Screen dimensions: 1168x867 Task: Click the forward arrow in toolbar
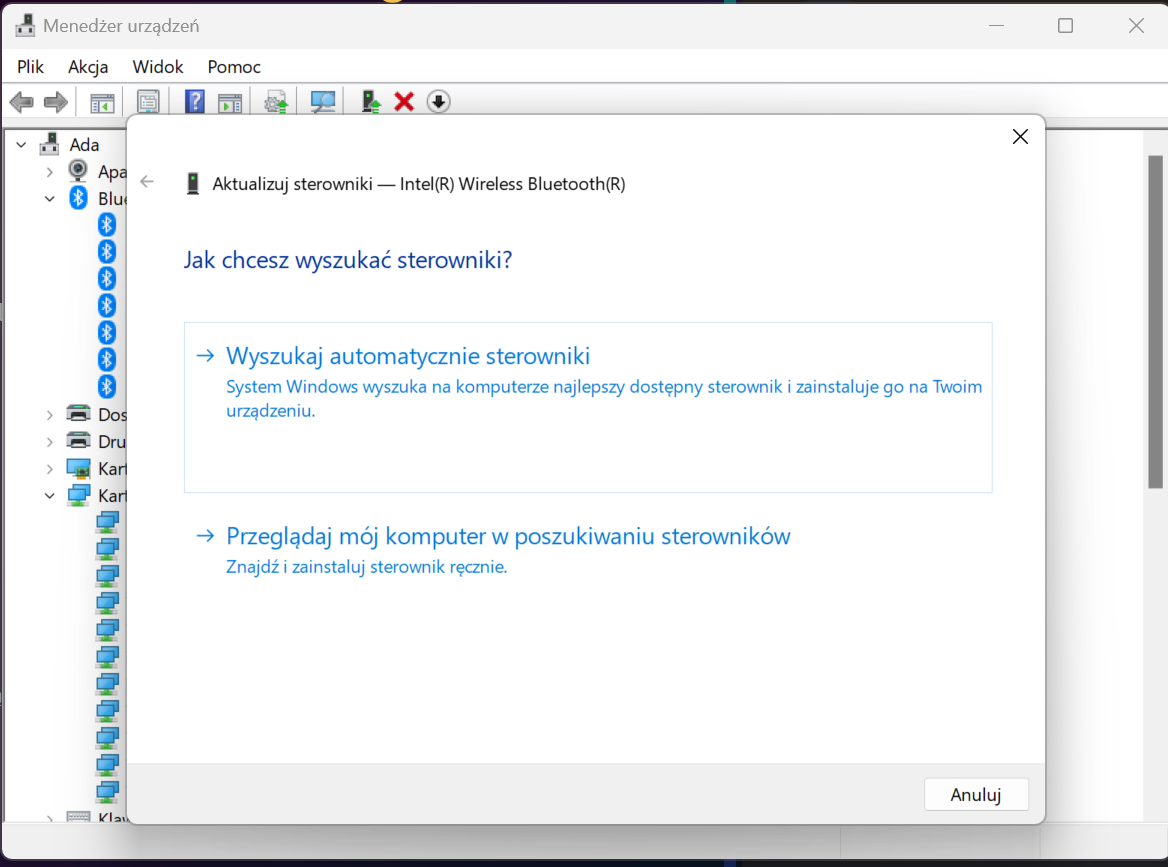tap(56, 102)
